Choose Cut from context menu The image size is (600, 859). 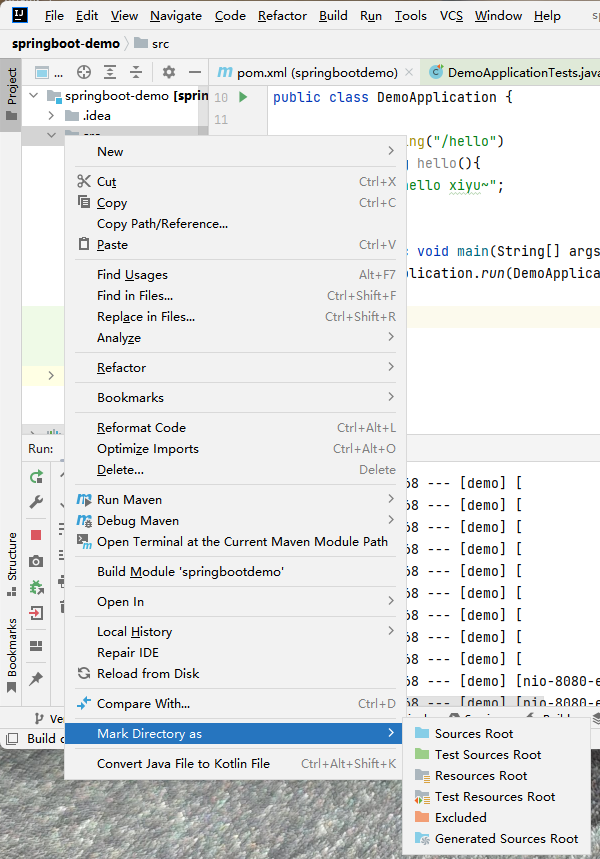click(235, 182)
